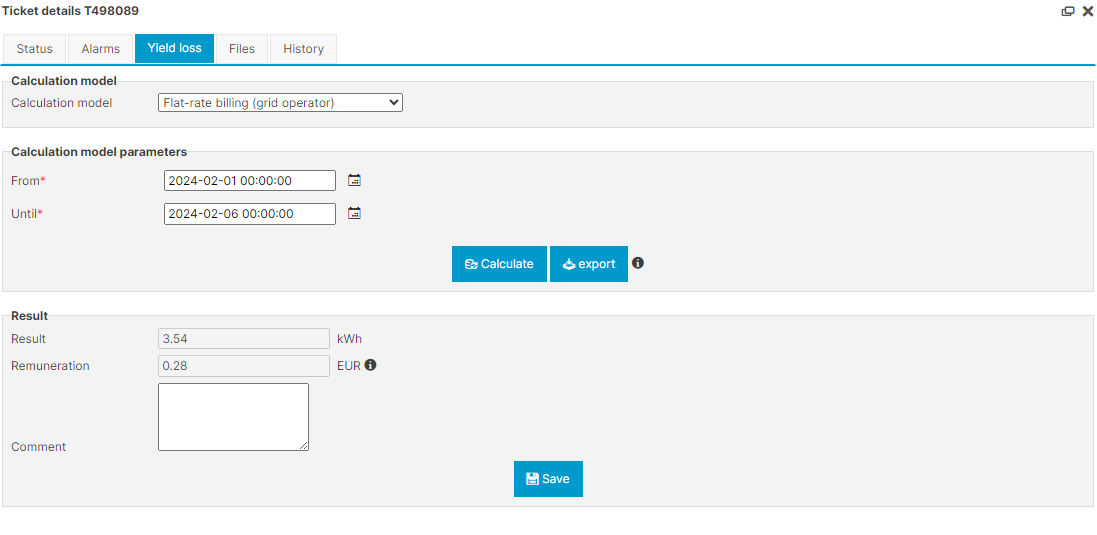The width and height of the screenshot is (1097, 535).
Task: Click the info icon next to EUR
Action: [x=370, y=365]
